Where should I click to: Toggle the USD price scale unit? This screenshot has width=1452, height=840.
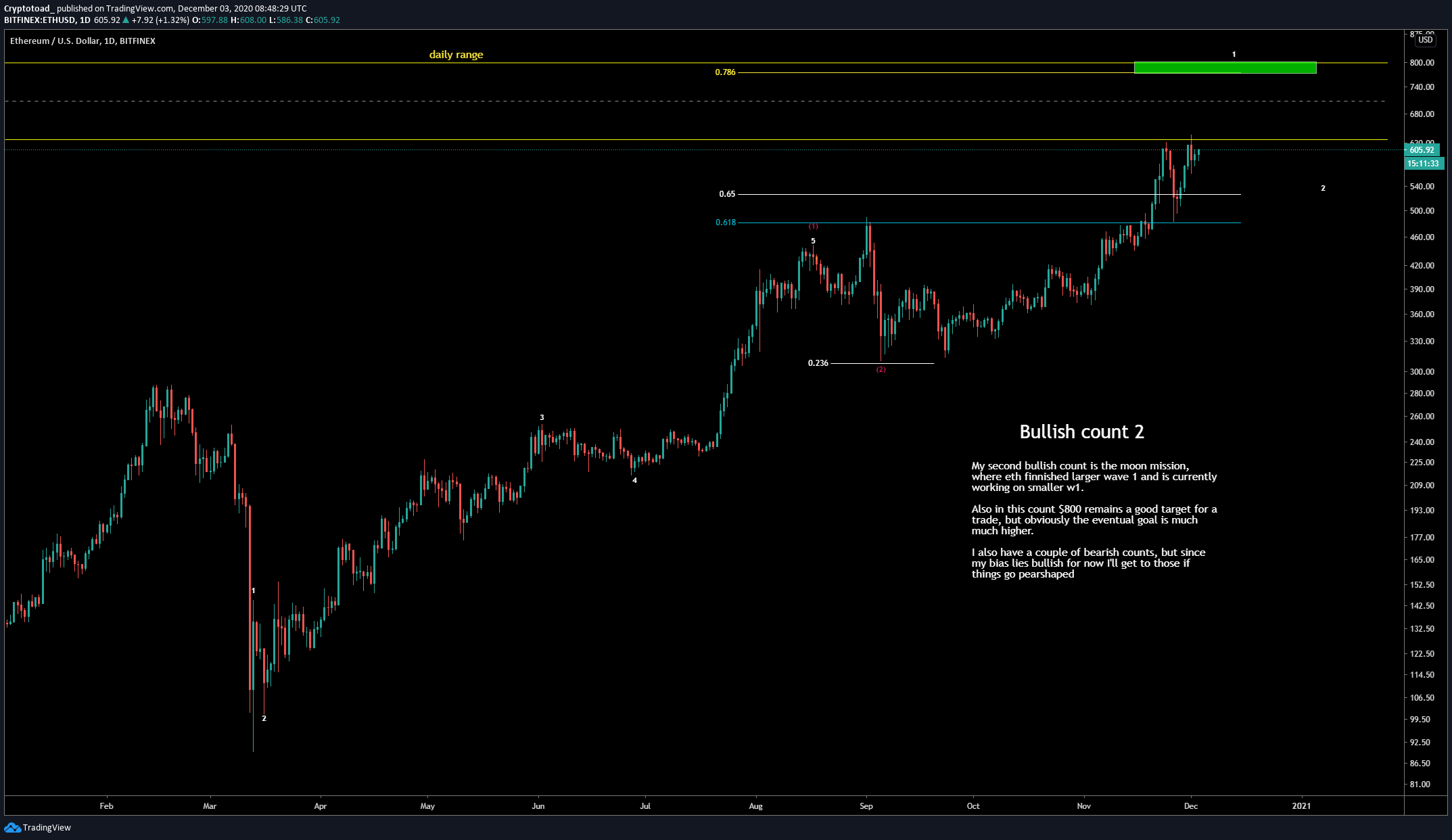point(1426,41)
